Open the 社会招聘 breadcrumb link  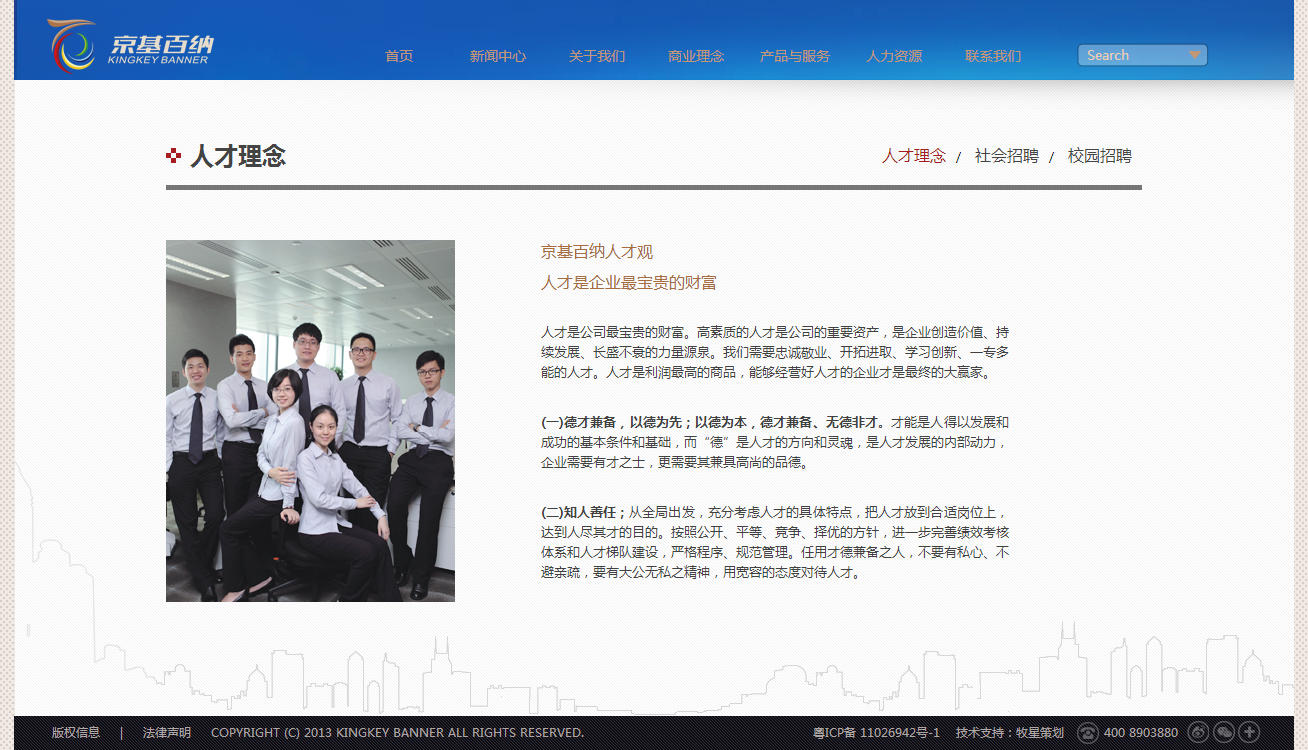point(1006,156)
